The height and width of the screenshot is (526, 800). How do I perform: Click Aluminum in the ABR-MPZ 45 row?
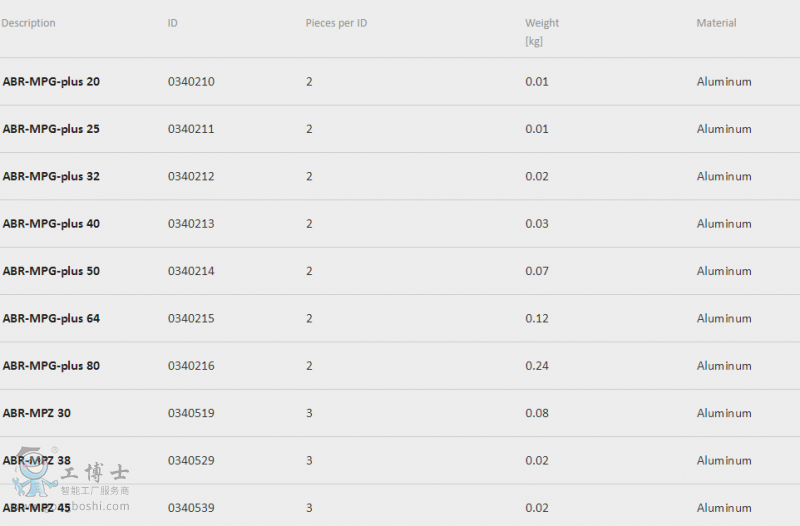[724, 508]
